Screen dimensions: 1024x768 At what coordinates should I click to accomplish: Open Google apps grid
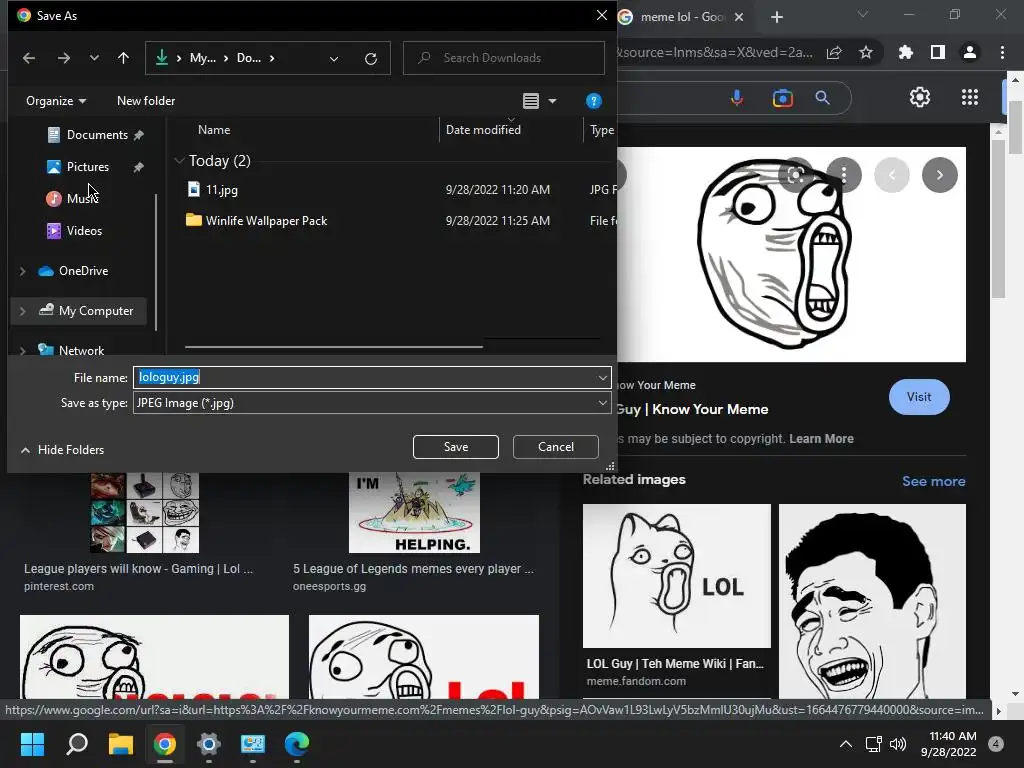tap(970, 97)
